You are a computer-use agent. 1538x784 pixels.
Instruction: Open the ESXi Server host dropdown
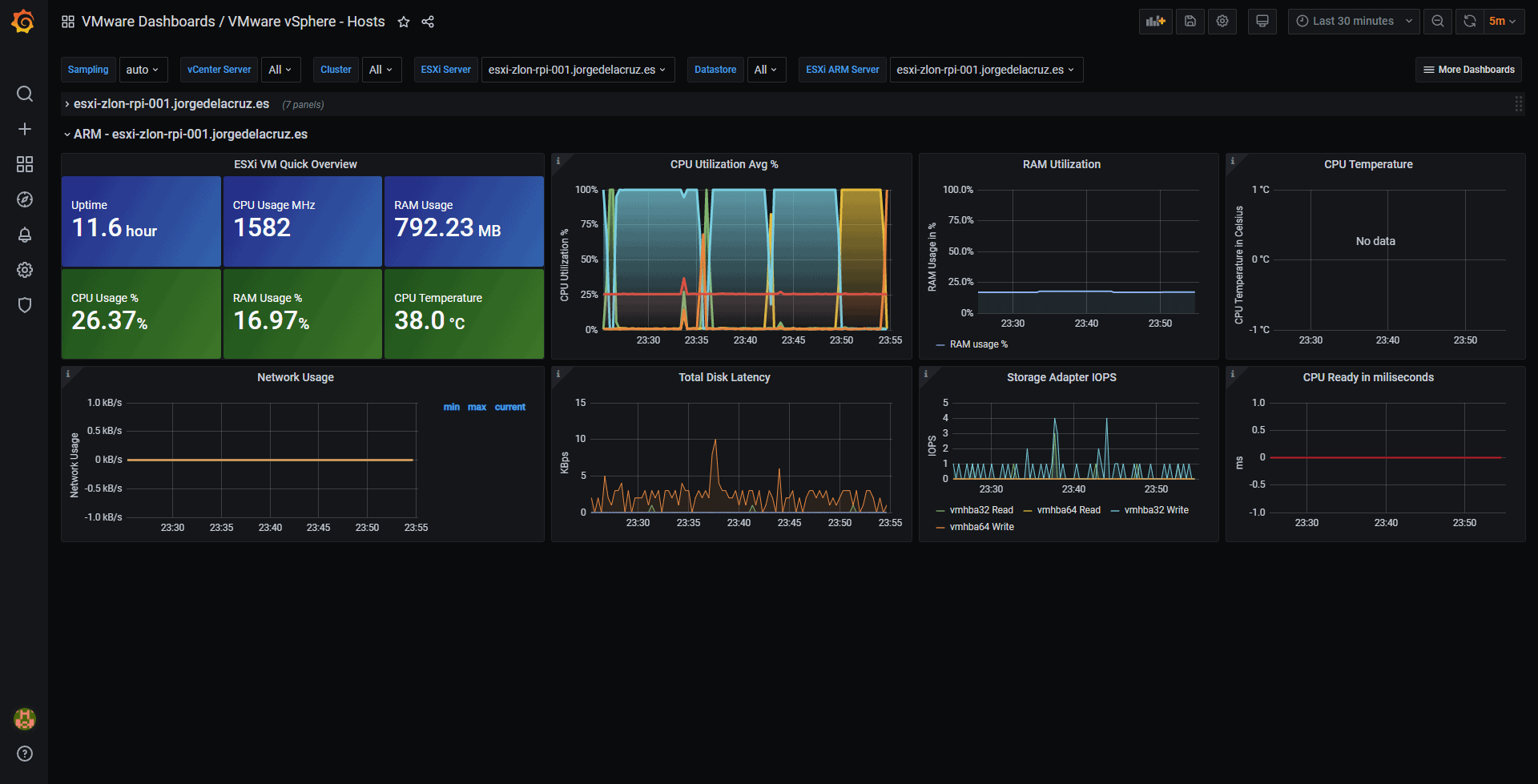click(x=578, y=70)
